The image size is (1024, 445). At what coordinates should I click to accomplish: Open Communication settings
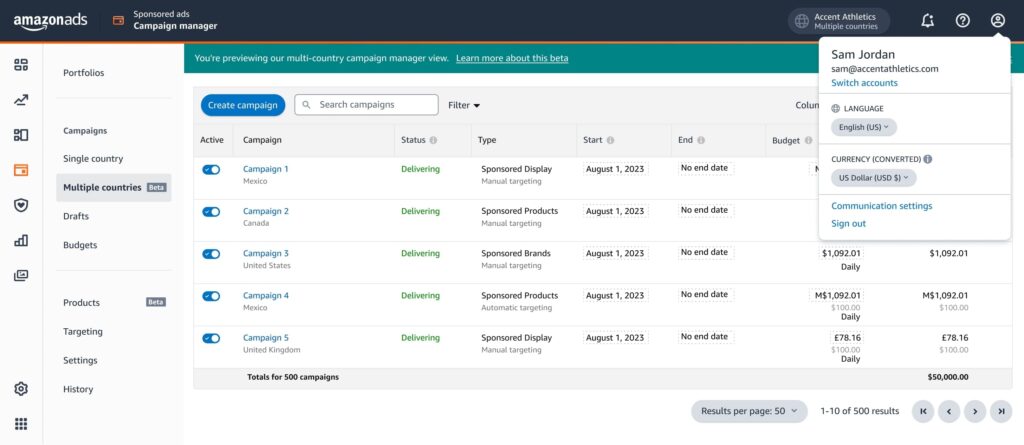[x=882, y=206]
